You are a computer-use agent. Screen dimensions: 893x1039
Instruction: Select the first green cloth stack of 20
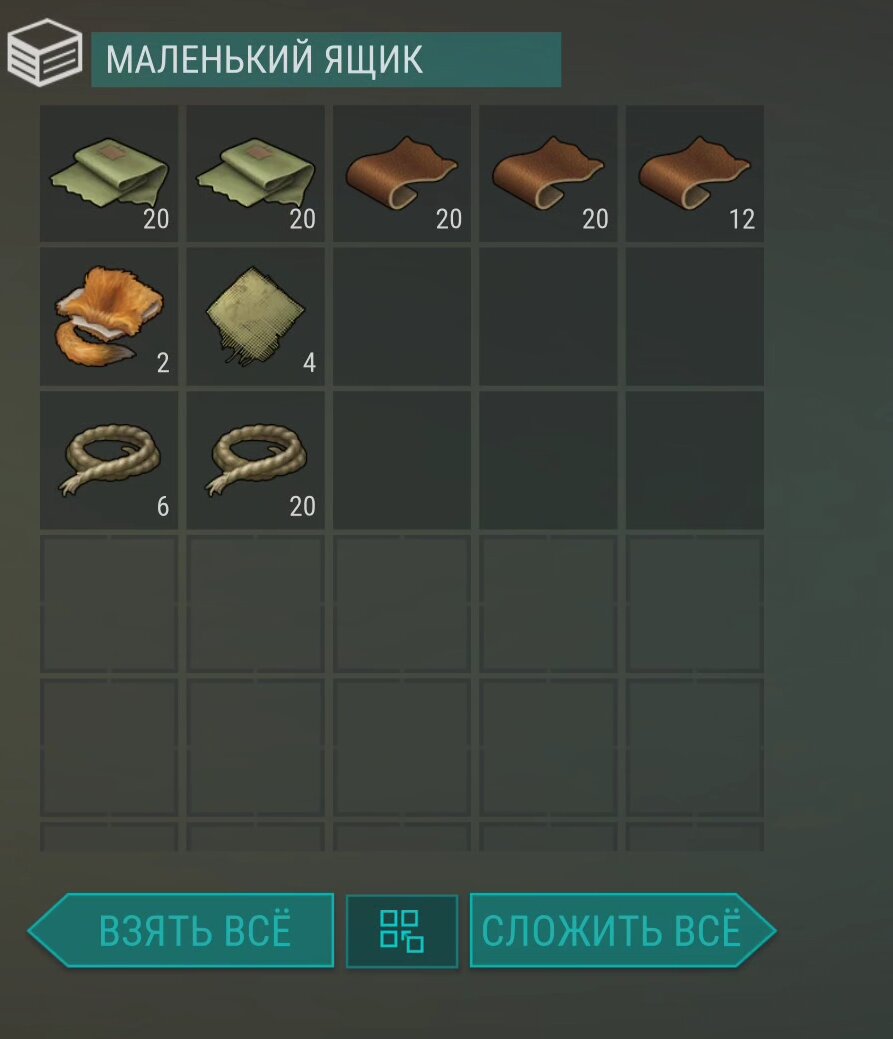pyautogui.click(x=109, y=174)
